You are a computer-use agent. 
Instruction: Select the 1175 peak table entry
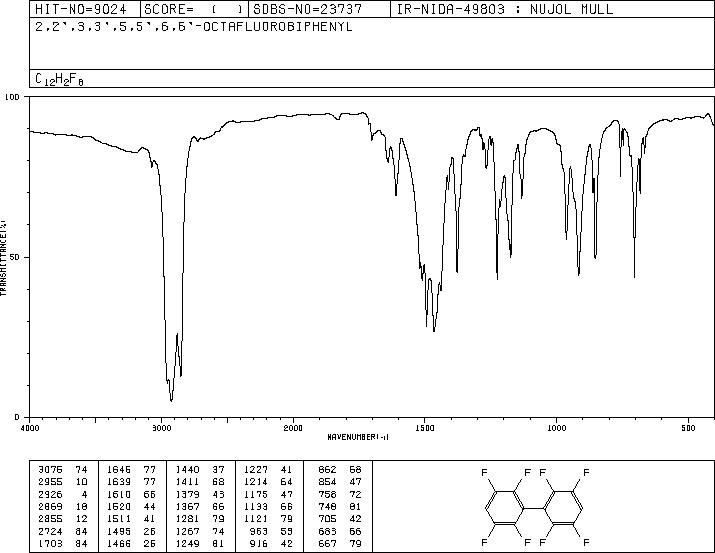tap(268, 494)
